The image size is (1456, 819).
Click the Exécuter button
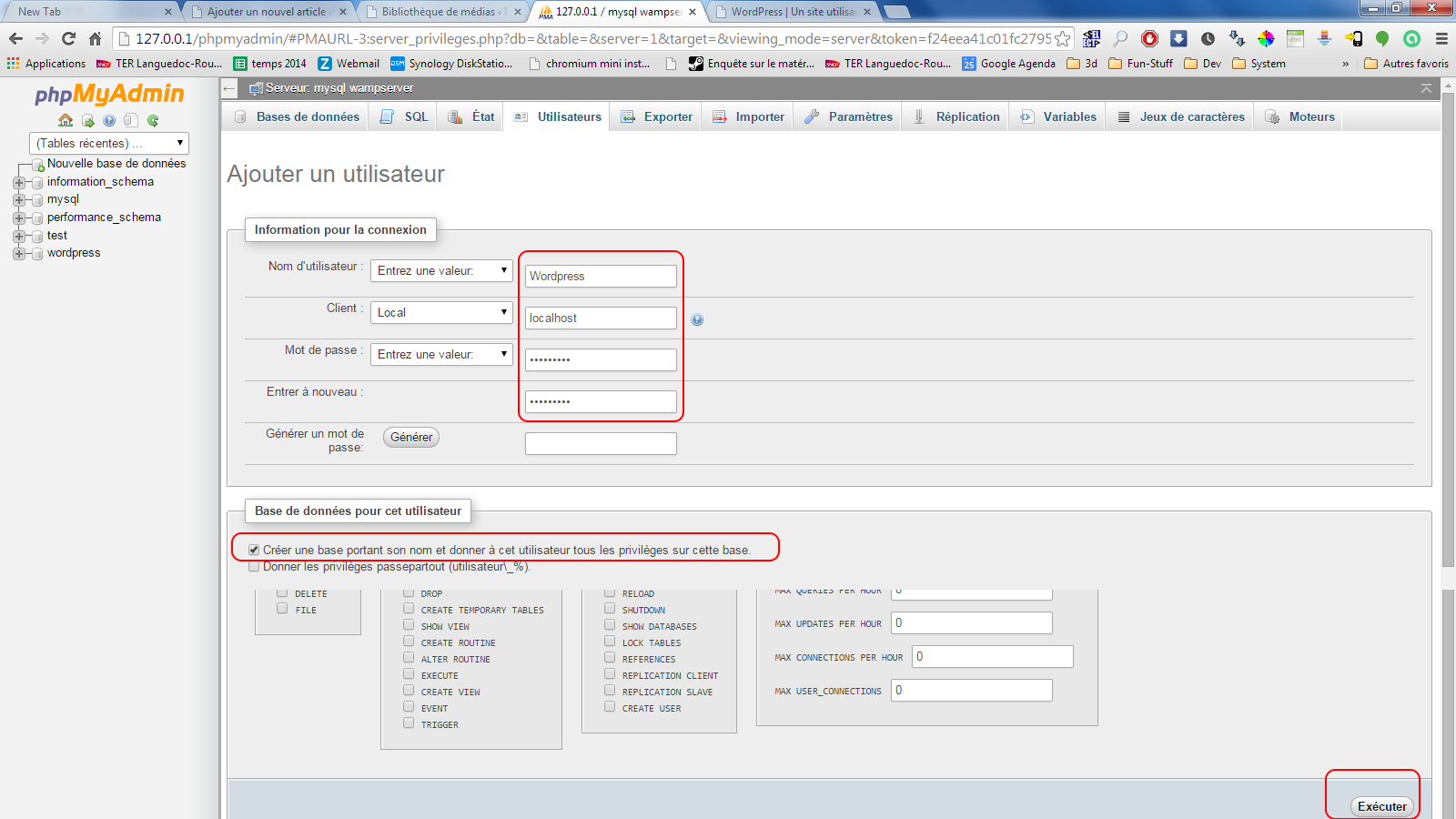point(1381,806)
